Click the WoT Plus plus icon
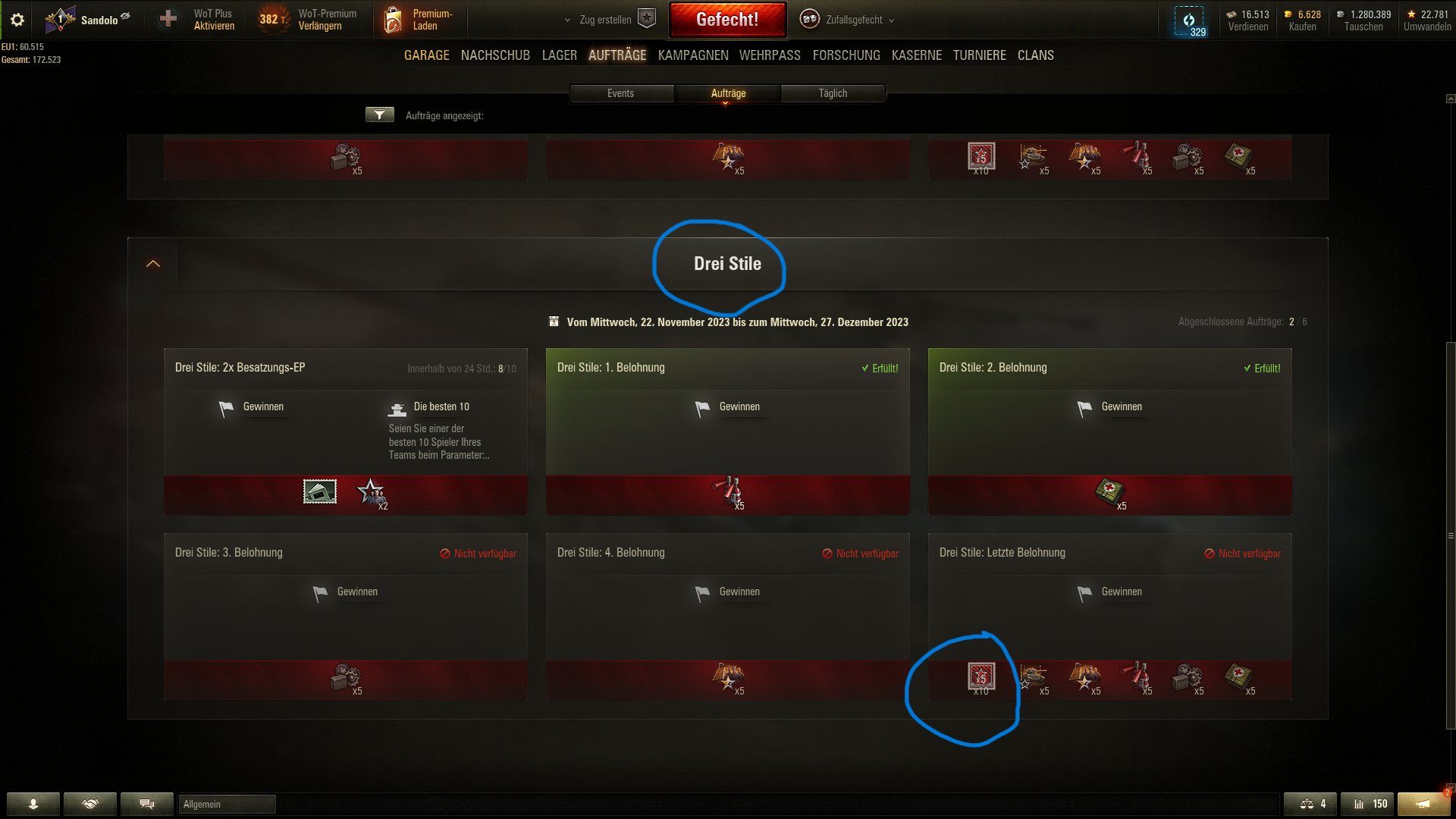 coord(168,20)
